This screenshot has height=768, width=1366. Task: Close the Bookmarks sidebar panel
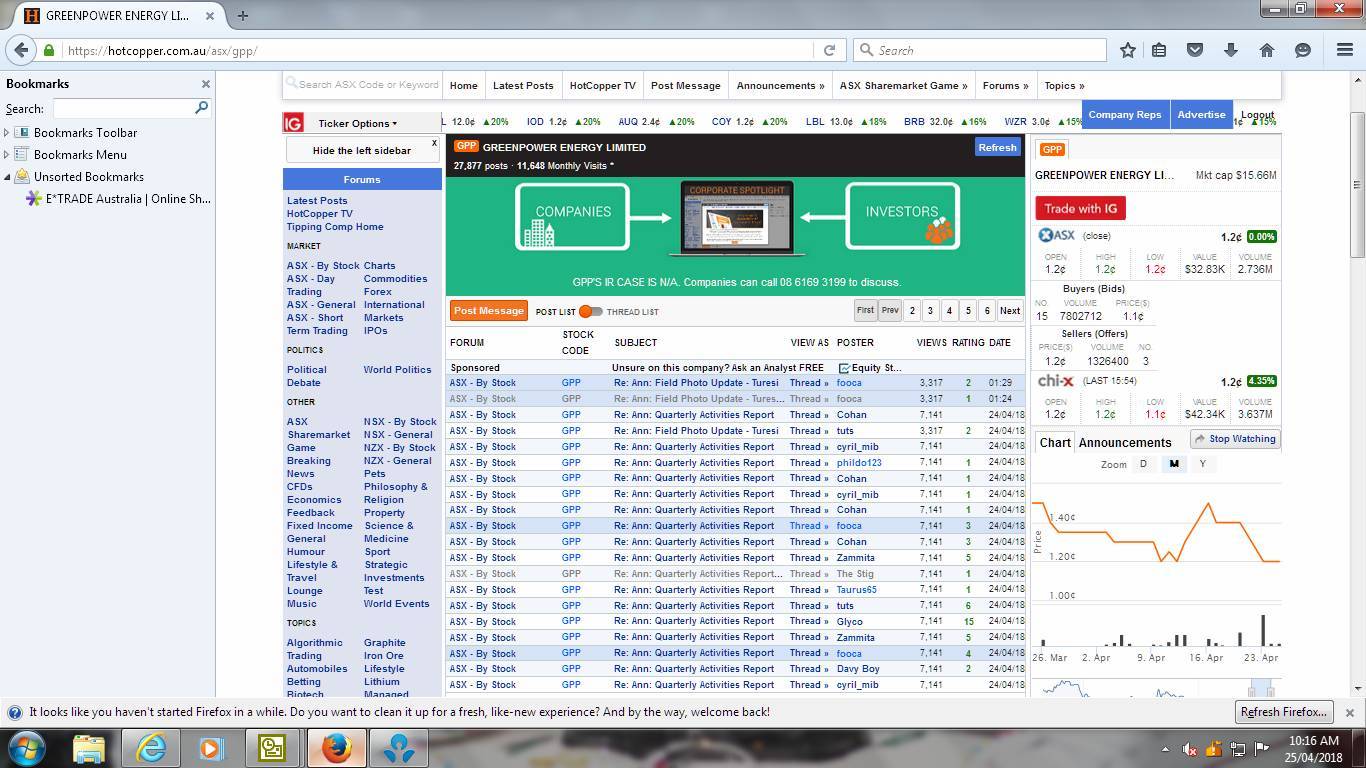coord(206,84)
